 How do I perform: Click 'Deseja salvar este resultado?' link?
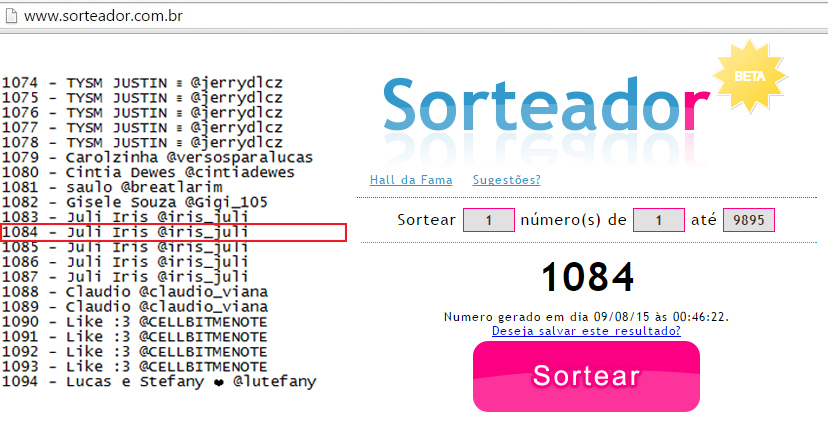(586, 331)
